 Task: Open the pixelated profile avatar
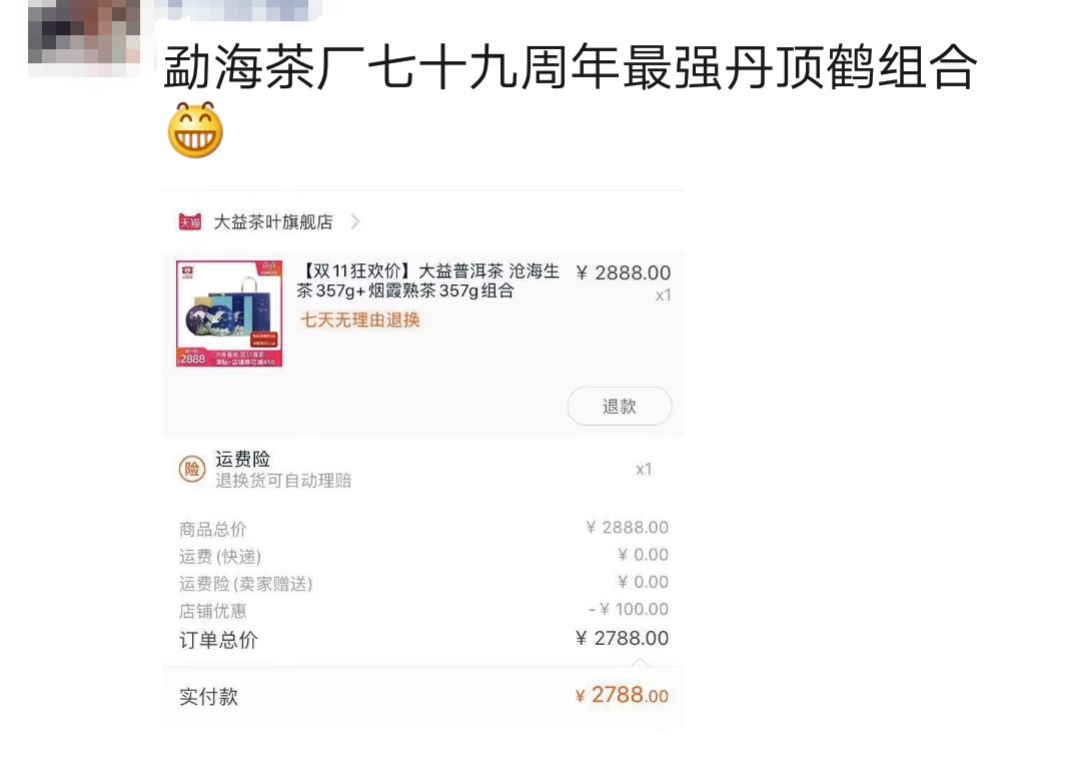click(x=84, y=32)
